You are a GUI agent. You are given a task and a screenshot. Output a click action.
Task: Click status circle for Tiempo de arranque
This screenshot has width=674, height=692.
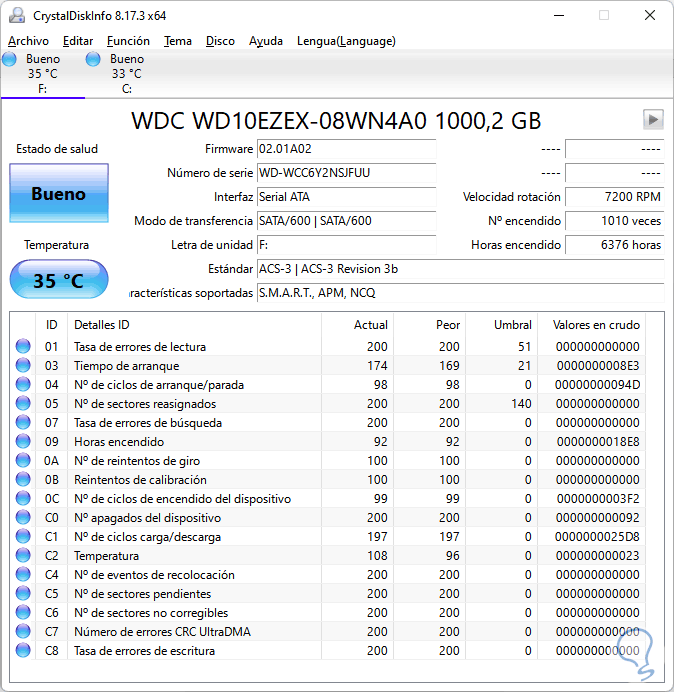pos(23,365)
